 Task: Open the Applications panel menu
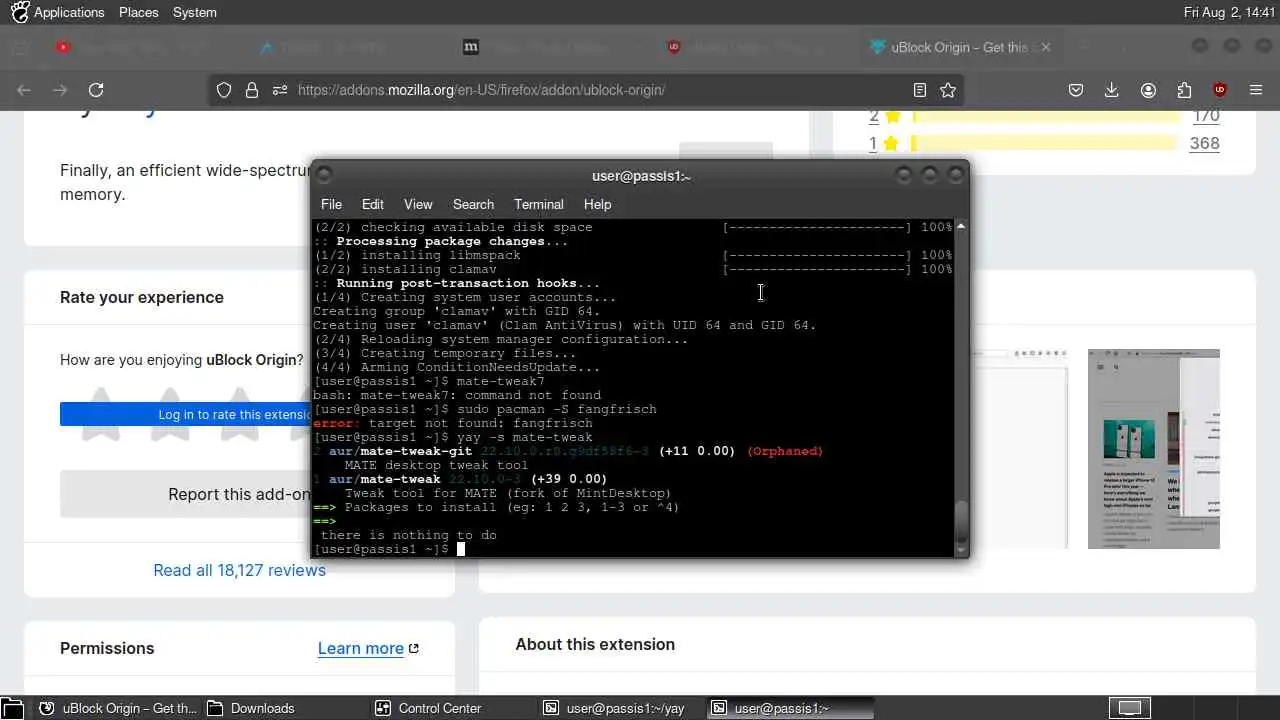point(58,12)
